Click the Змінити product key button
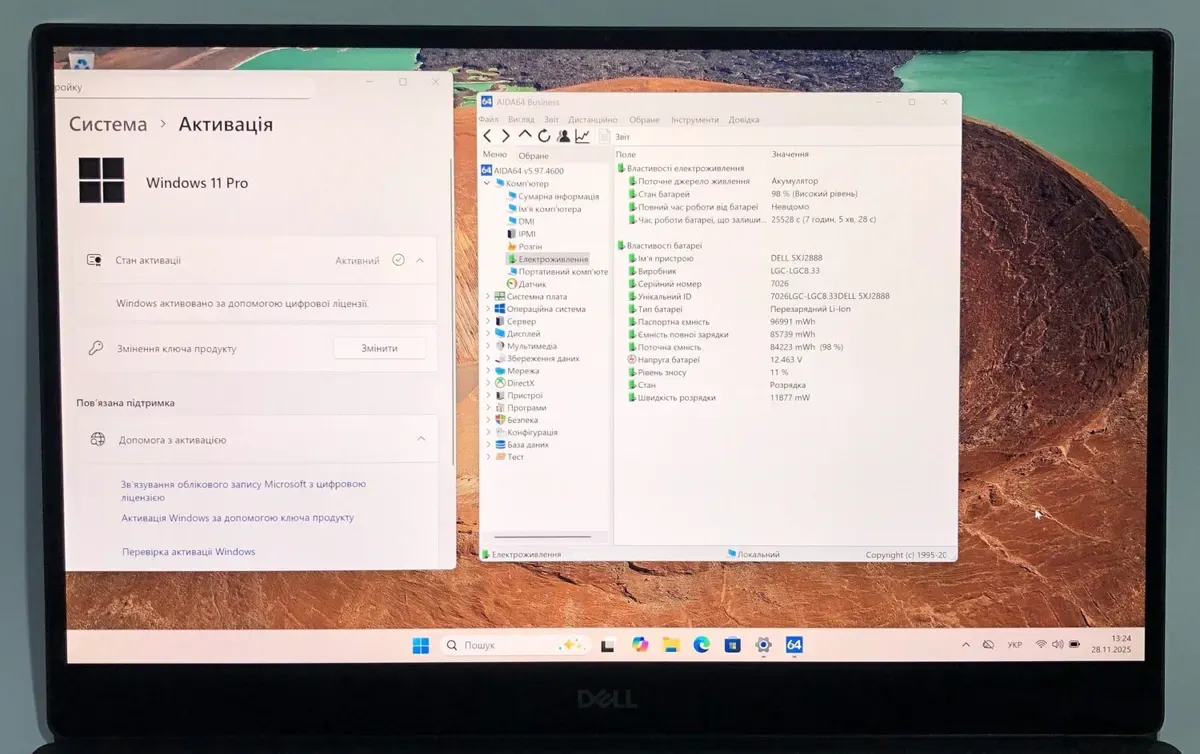Screen dimensions: 1200x754 [x=379, y=348]
